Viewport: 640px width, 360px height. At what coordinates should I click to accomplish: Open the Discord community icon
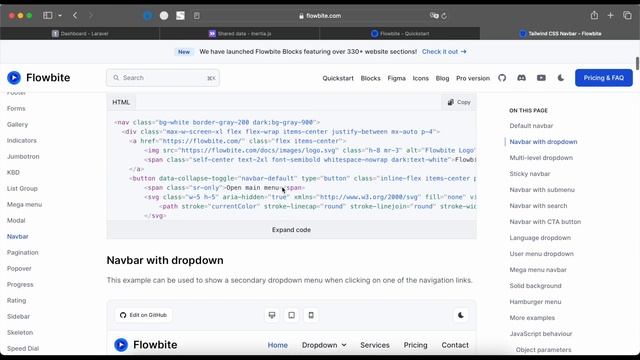coord(522,78)
